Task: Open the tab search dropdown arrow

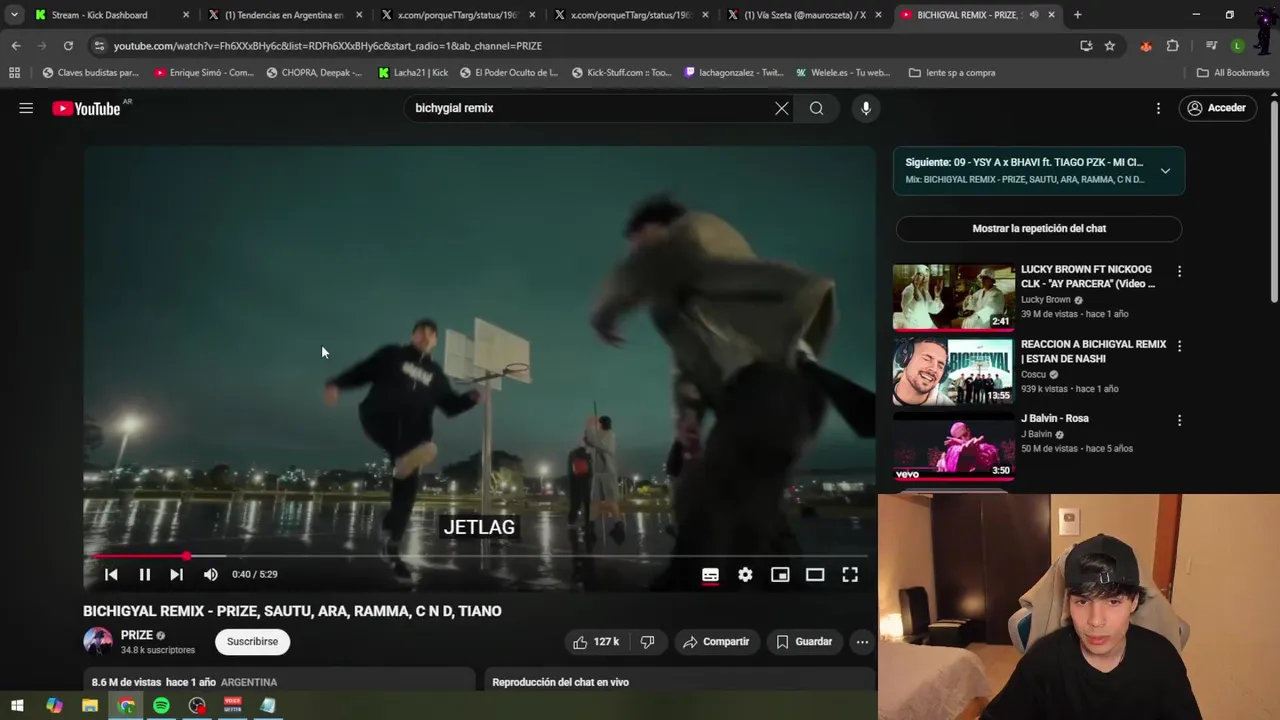Action: tap(14, 15)
